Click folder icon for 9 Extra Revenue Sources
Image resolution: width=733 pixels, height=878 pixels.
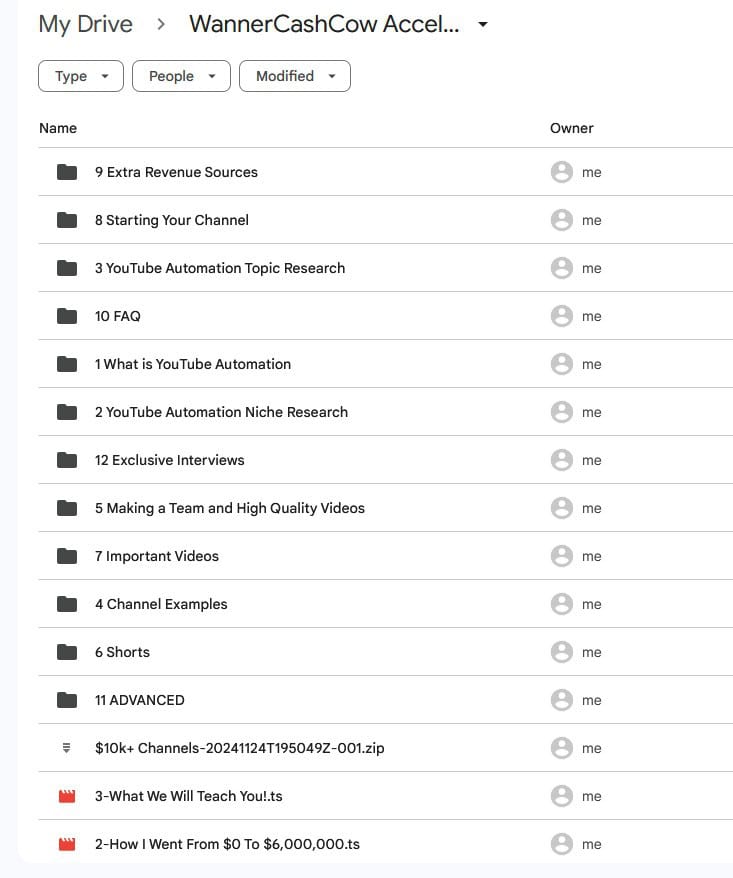tap(67, 172)
